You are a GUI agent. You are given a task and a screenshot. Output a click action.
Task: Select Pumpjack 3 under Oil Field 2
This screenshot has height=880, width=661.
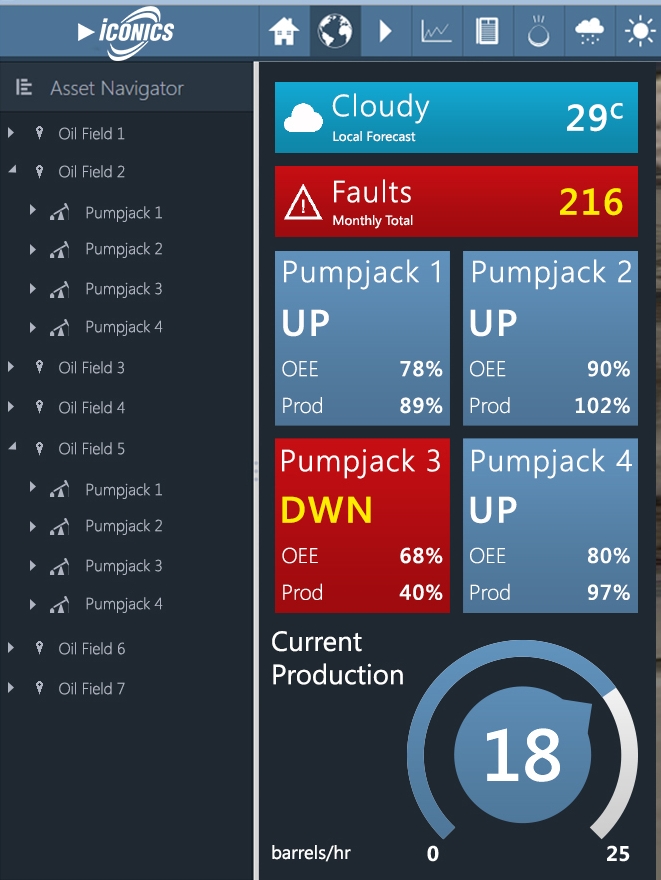coord(123,289)
